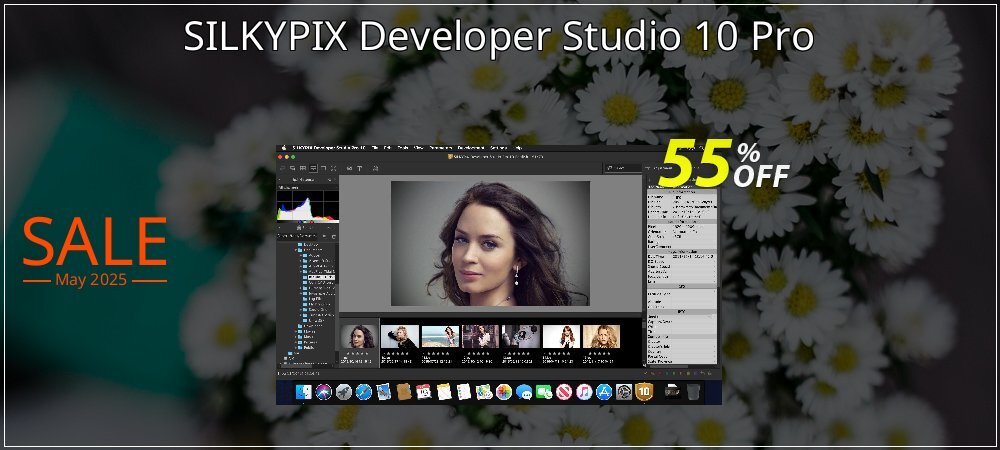The height and width of the screenshot is (450, 1000).
Task: Open the Help menu
Action: pyautogui.click(x=518, y=148)
